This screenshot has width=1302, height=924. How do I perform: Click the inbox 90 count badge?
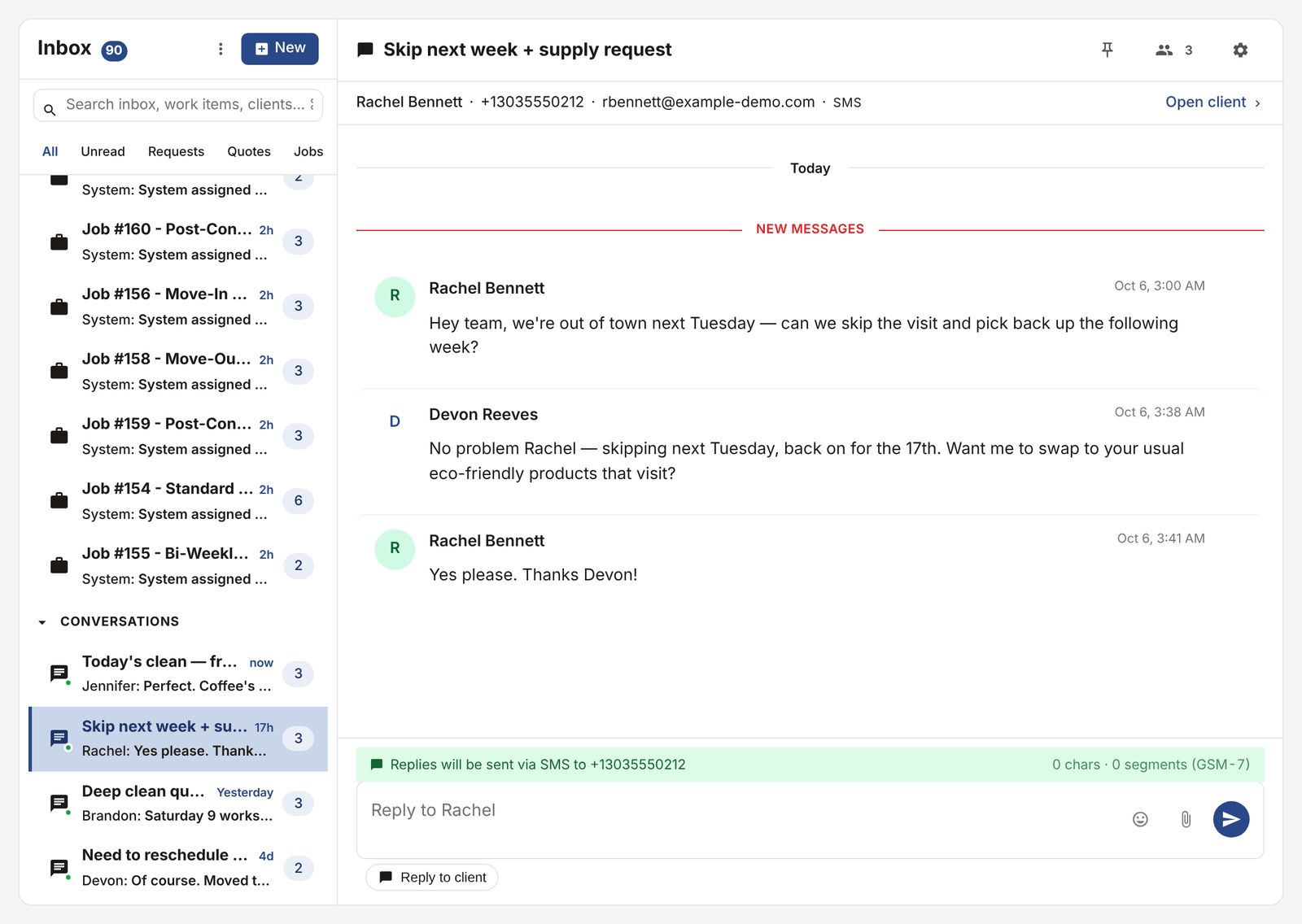point(114,50)
